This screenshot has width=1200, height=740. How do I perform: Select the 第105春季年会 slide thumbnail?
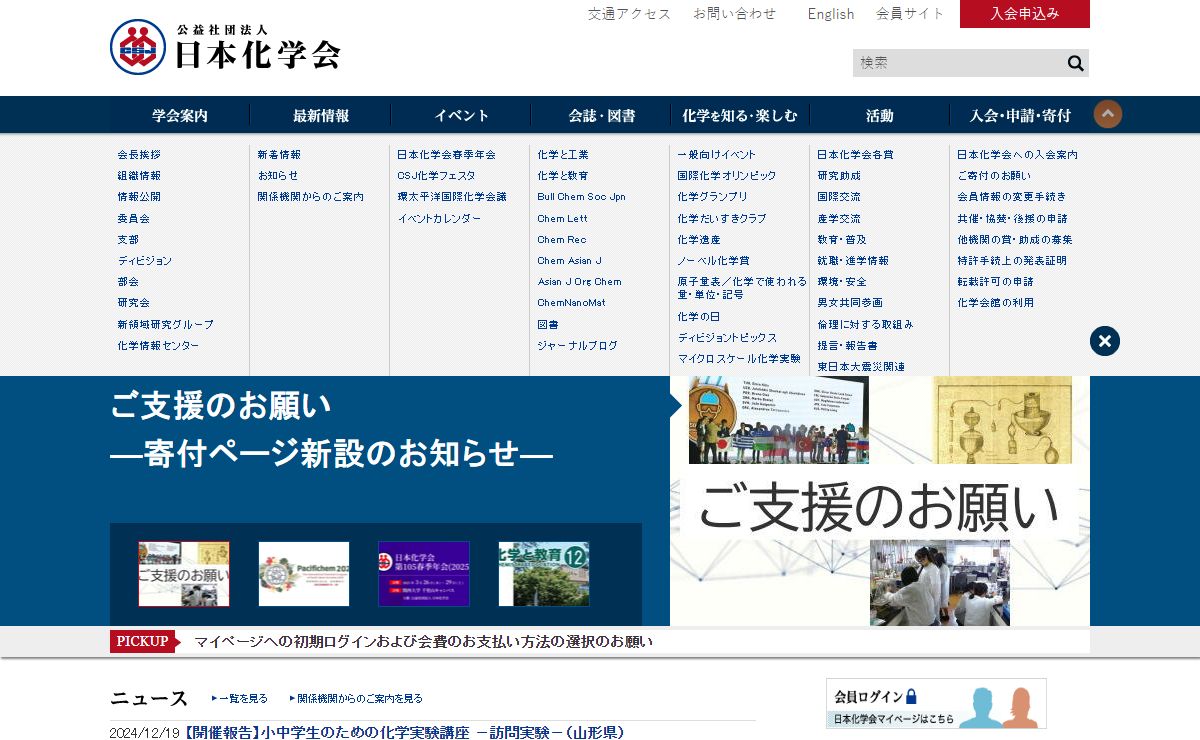pyautogui.click(x=424, y=574)
